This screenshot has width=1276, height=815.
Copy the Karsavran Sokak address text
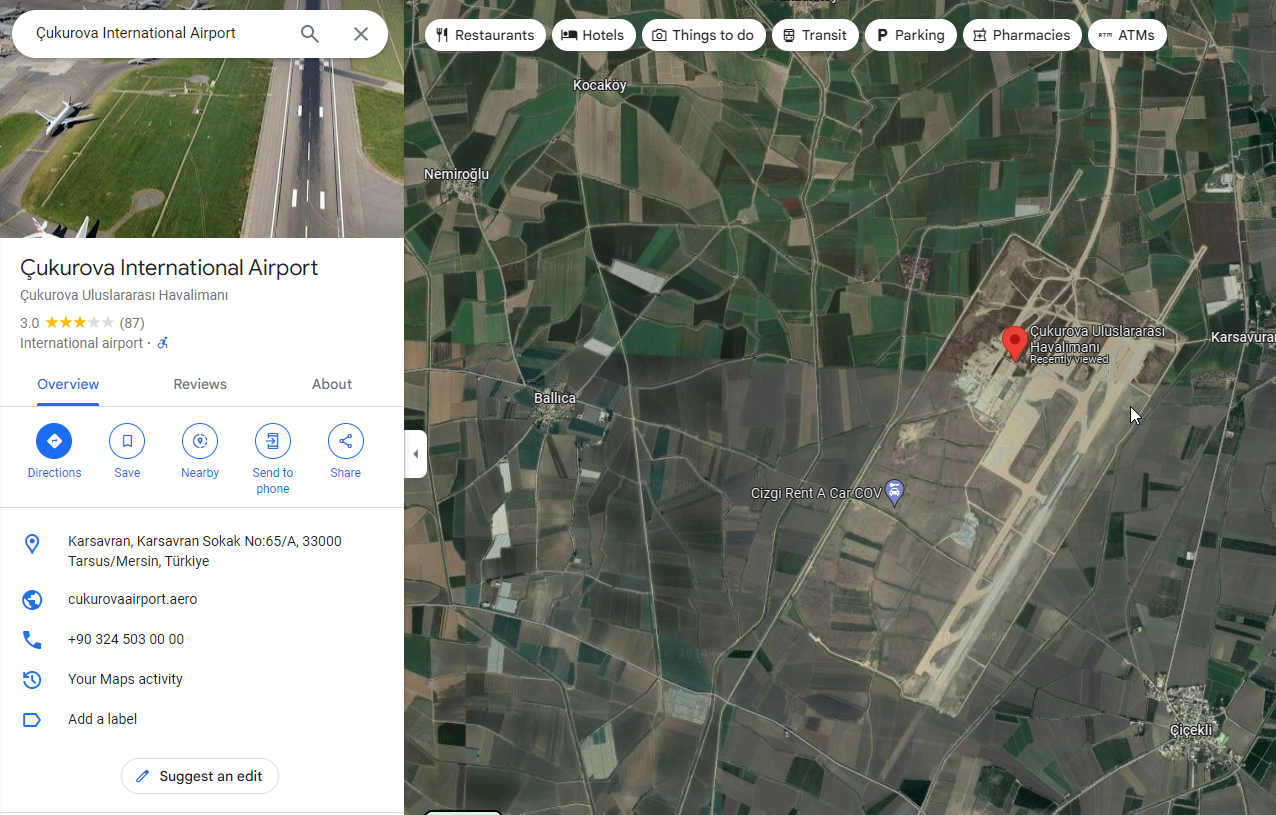(205, 551)
